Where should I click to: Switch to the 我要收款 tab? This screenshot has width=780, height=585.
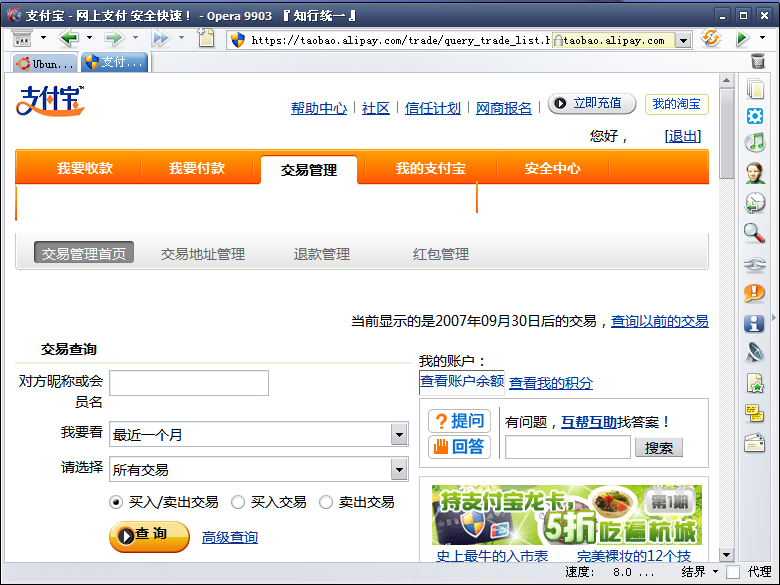(x=85, y=168)
